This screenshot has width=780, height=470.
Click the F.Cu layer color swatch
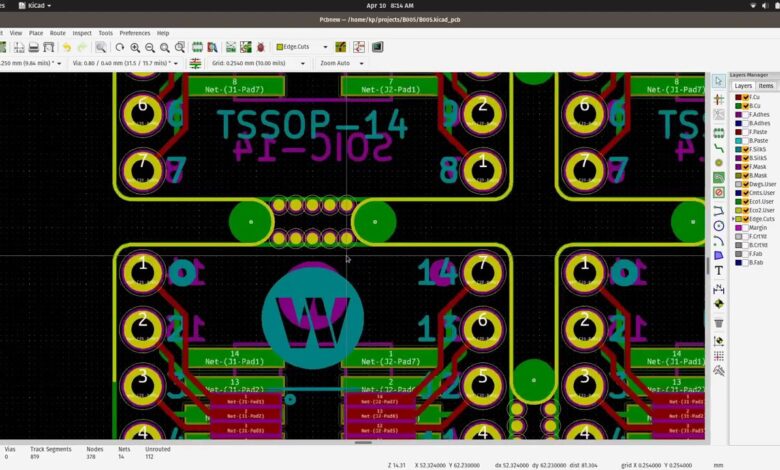coord(738,97)
